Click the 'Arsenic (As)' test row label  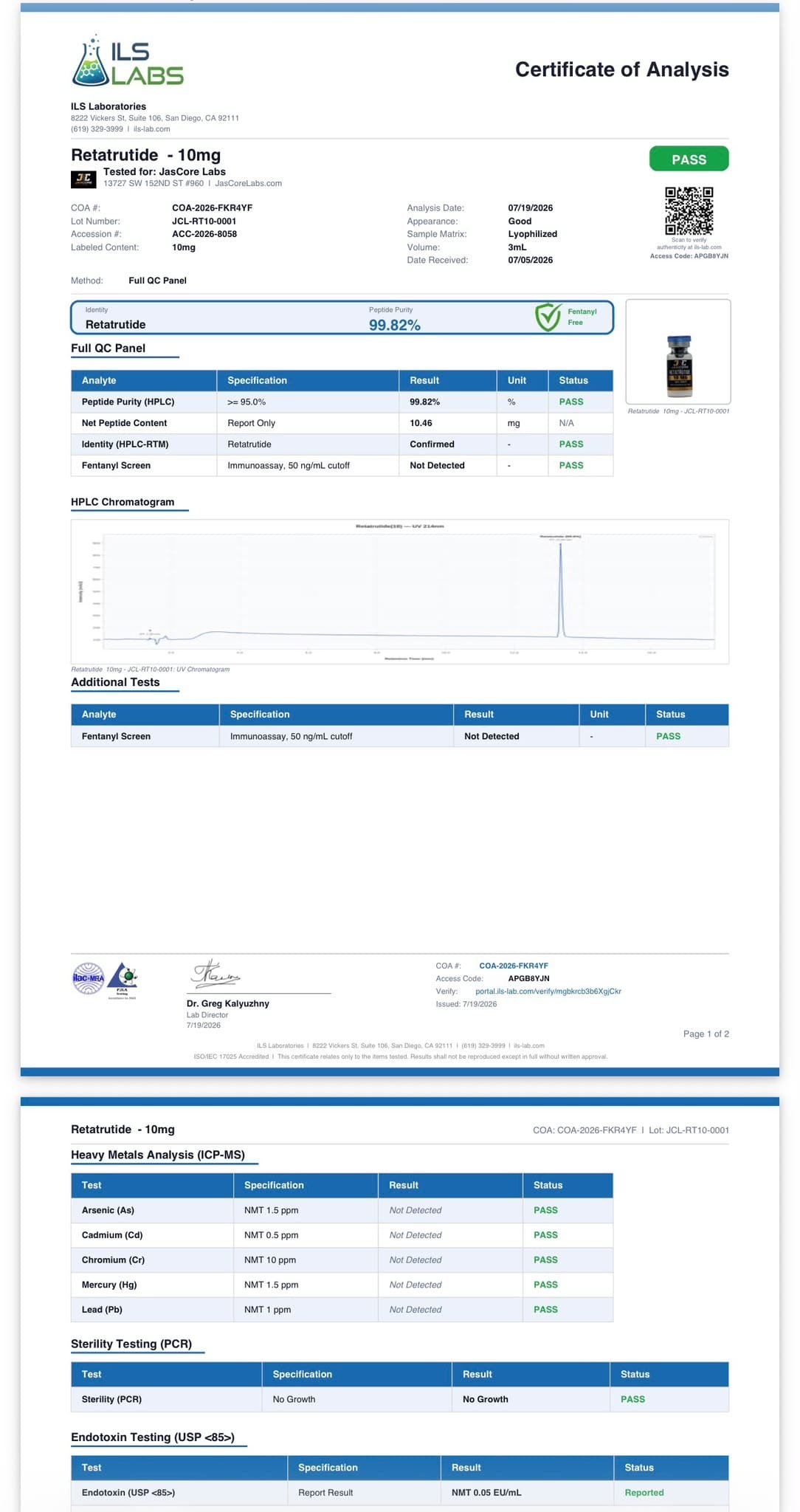point(108,1210)
